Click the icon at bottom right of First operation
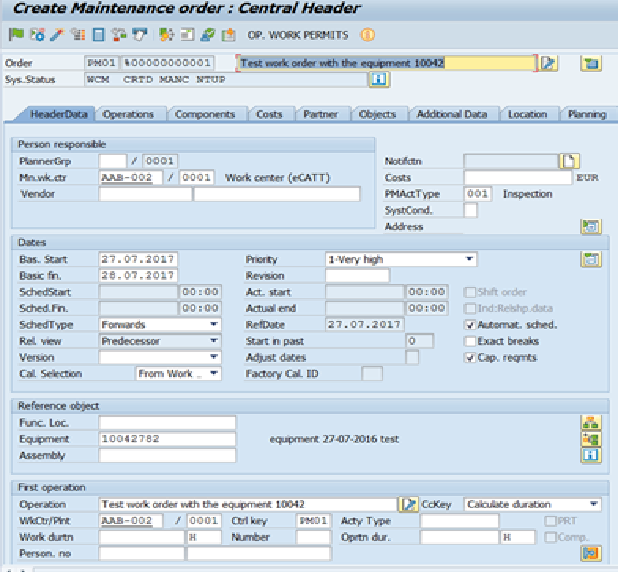626x580 pixels. [x=590, y=552]
